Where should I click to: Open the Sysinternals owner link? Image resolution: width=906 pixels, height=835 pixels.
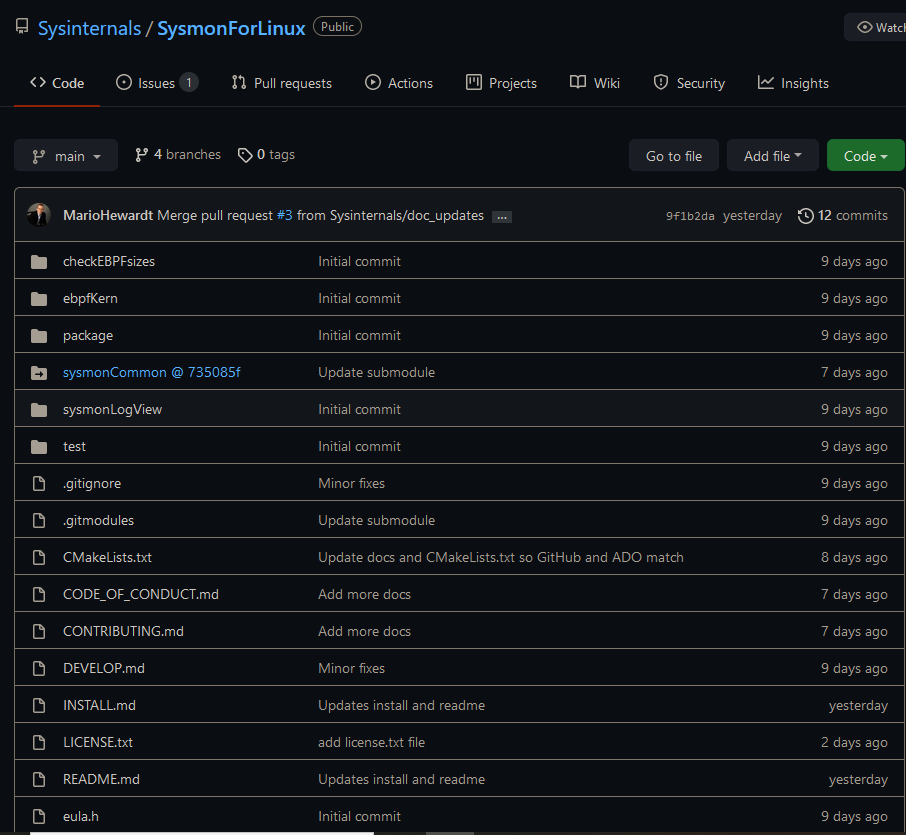tap(90, 28)
